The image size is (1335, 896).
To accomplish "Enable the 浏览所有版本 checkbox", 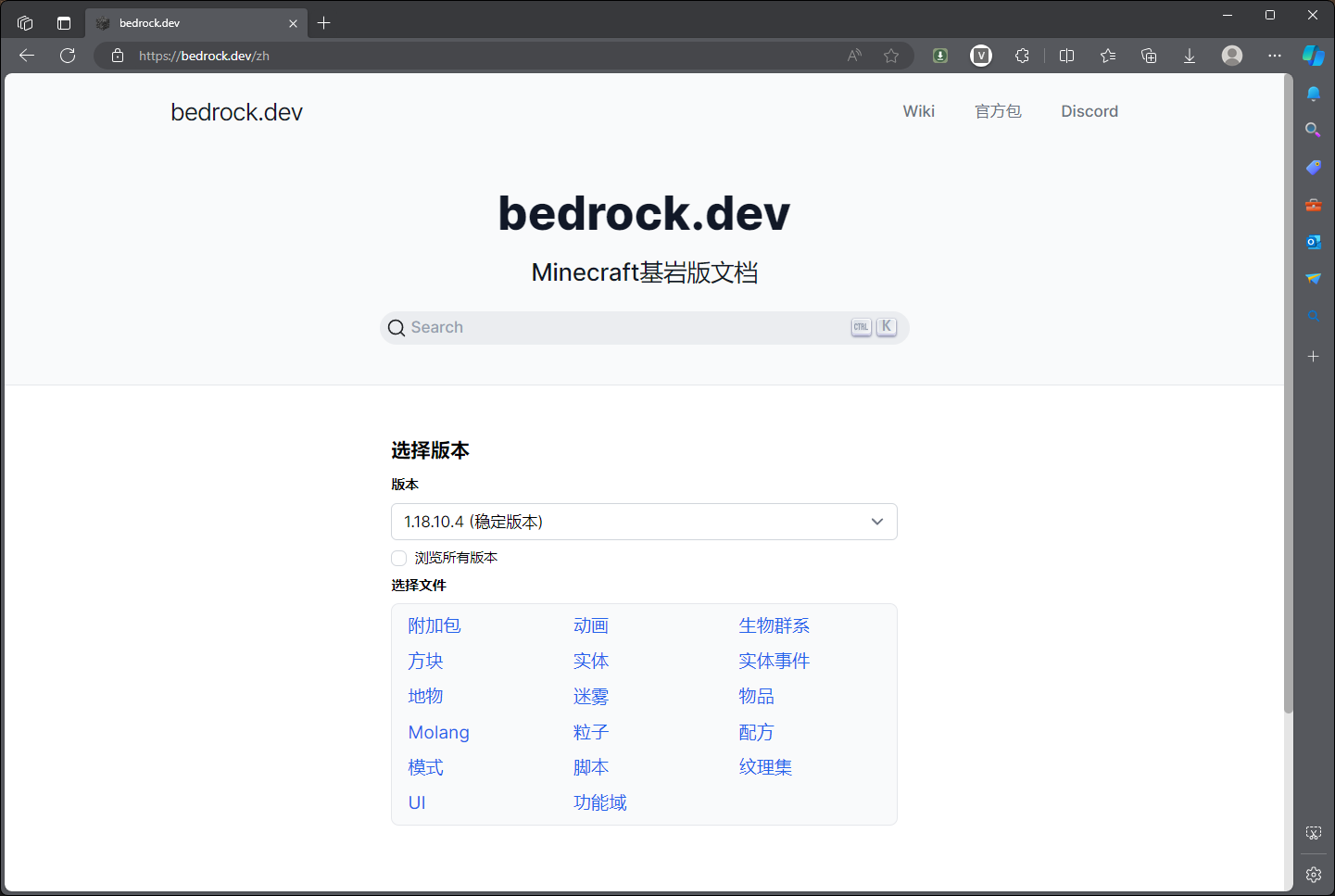I will 398,558.
